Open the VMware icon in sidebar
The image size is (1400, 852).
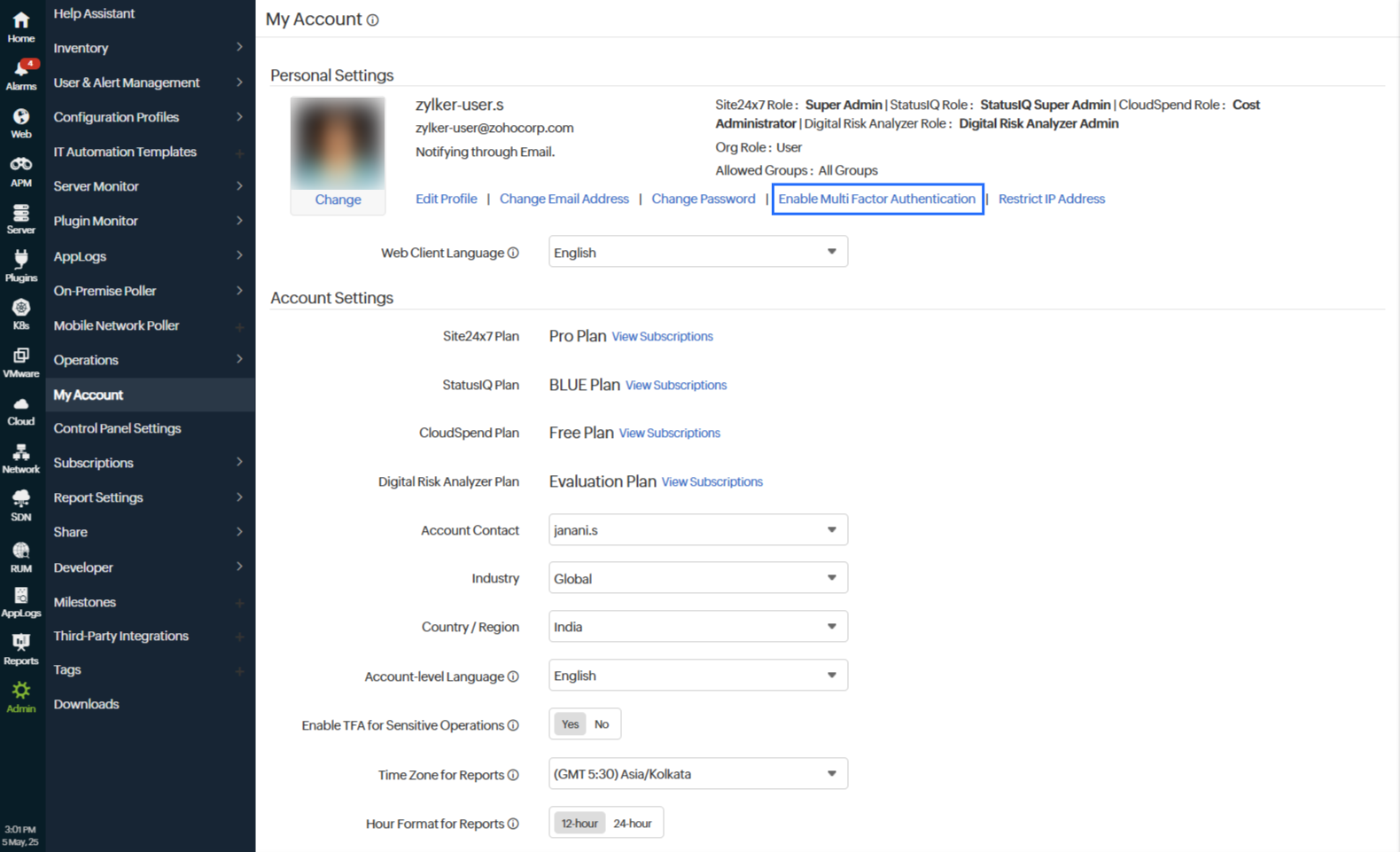click(x=21, y=362)
